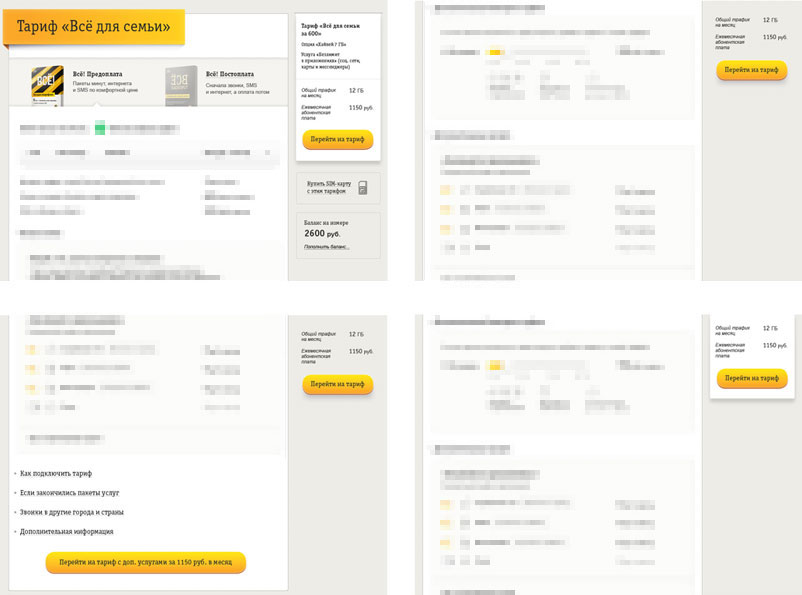Image resolution: width=802 pixels, height=595 pixels.
Task: Expand «Звонки в другие города и страны»
Action: coord(73,512)
